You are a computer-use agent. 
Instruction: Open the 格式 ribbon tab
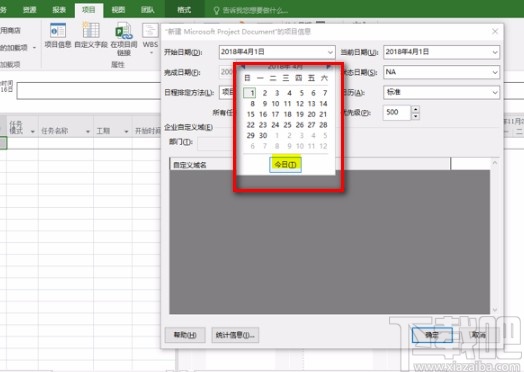pos(184,10)
